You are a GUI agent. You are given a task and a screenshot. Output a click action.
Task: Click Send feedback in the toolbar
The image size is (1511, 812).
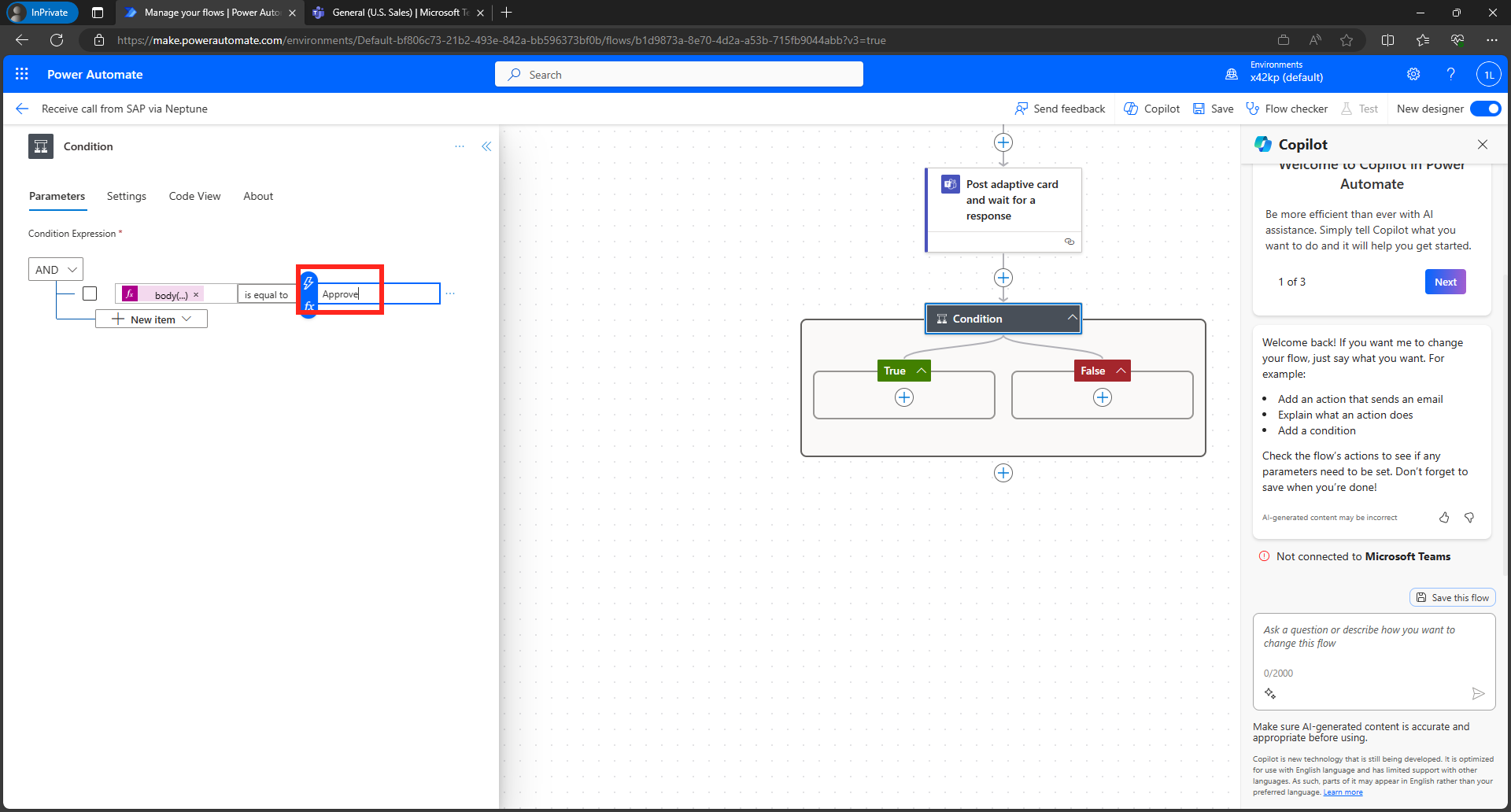1060,109
